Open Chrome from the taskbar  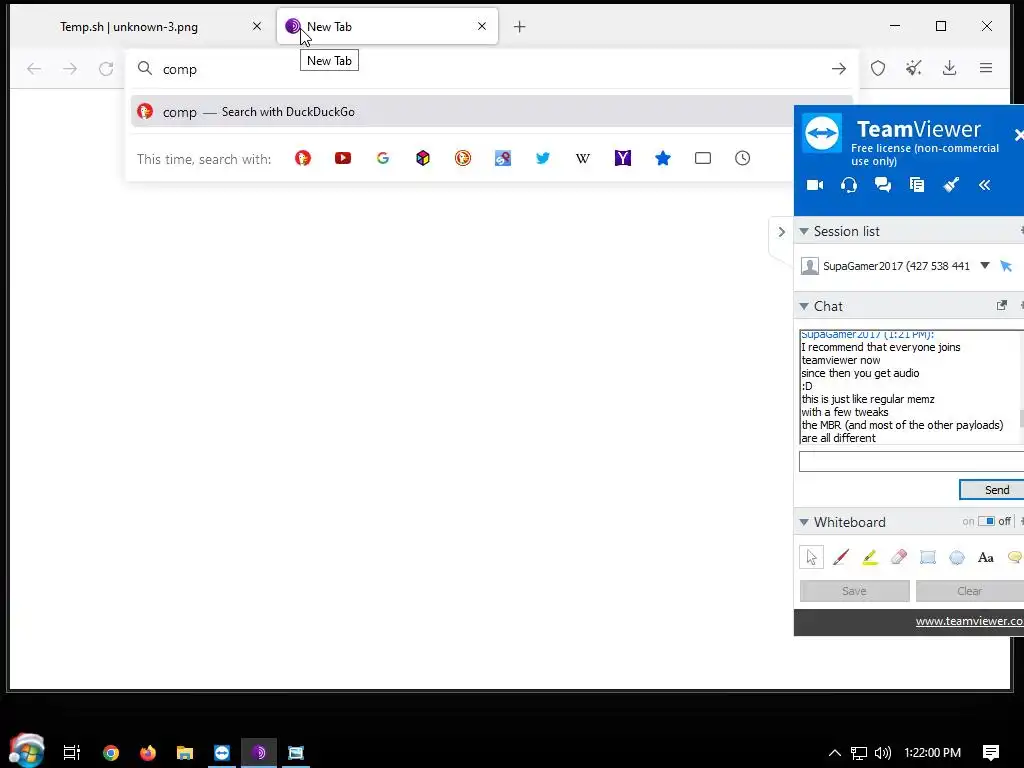coord(111,753)
